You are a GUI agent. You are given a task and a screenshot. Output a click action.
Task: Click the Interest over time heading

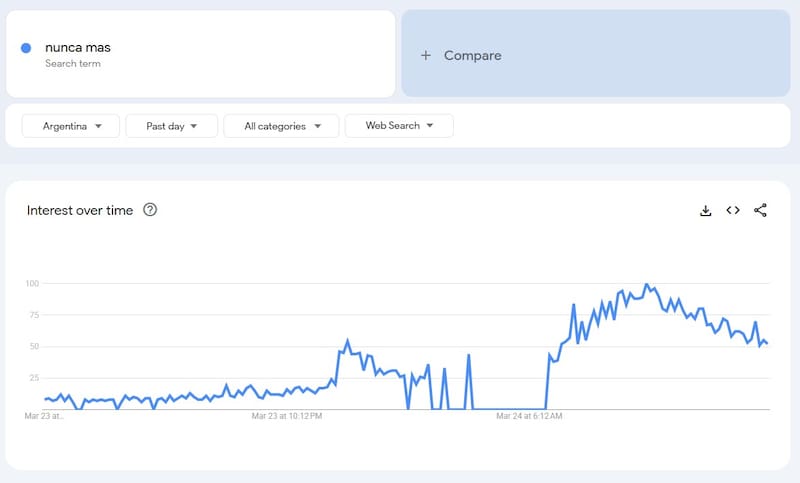(x=79, y=210)
